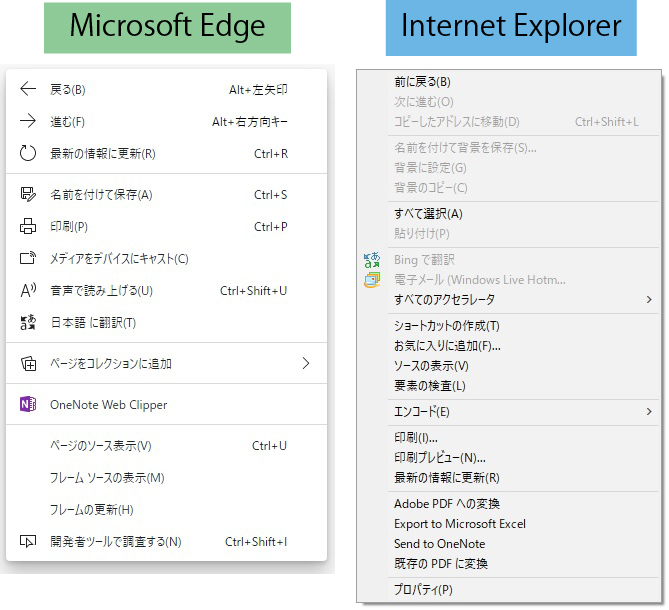The height and width of the screenshot is (610, 669).
Task: Select 次に進む(O) in IE menu
Action: [x=509, y=102]
